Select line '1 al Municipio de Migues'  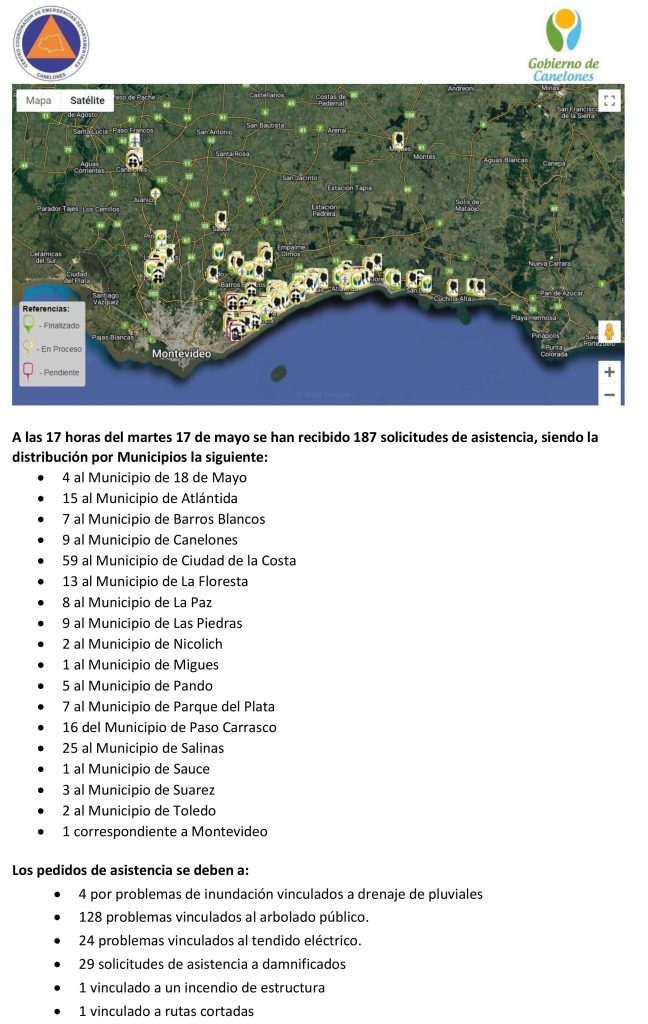(x=140, y=665)
